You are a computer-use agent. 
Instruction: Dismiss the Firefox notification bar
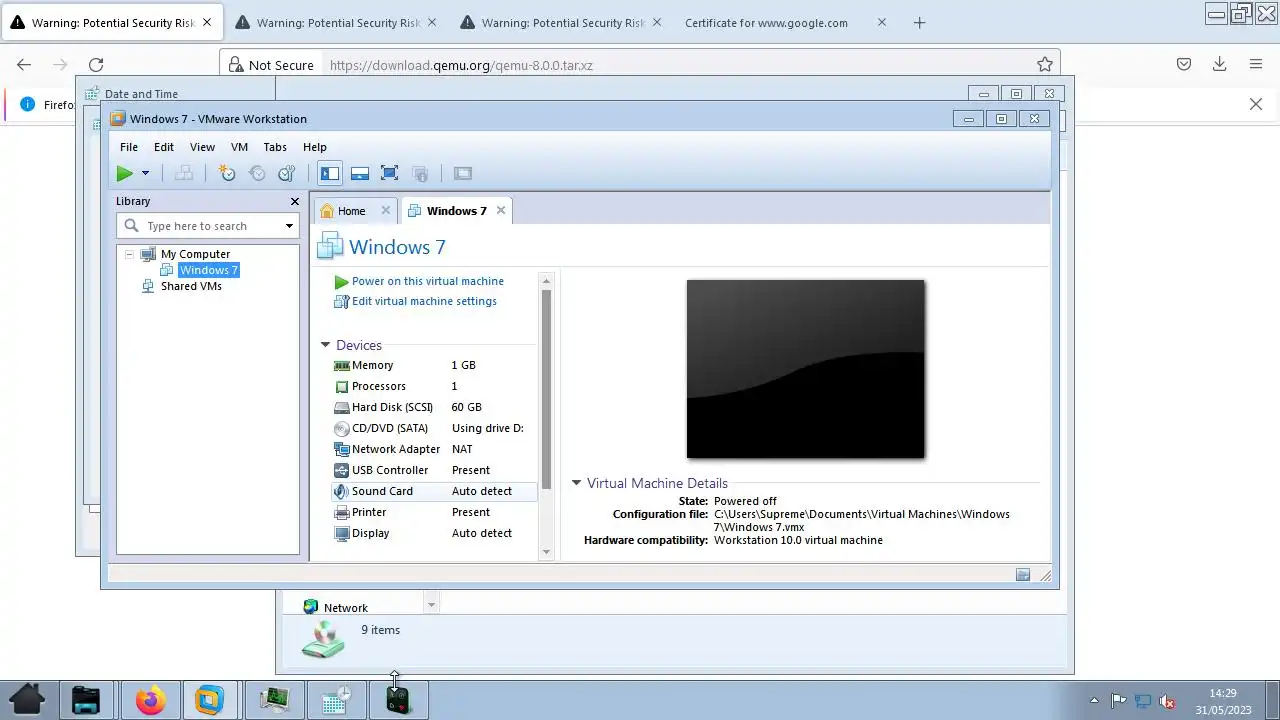point(1256,104)
